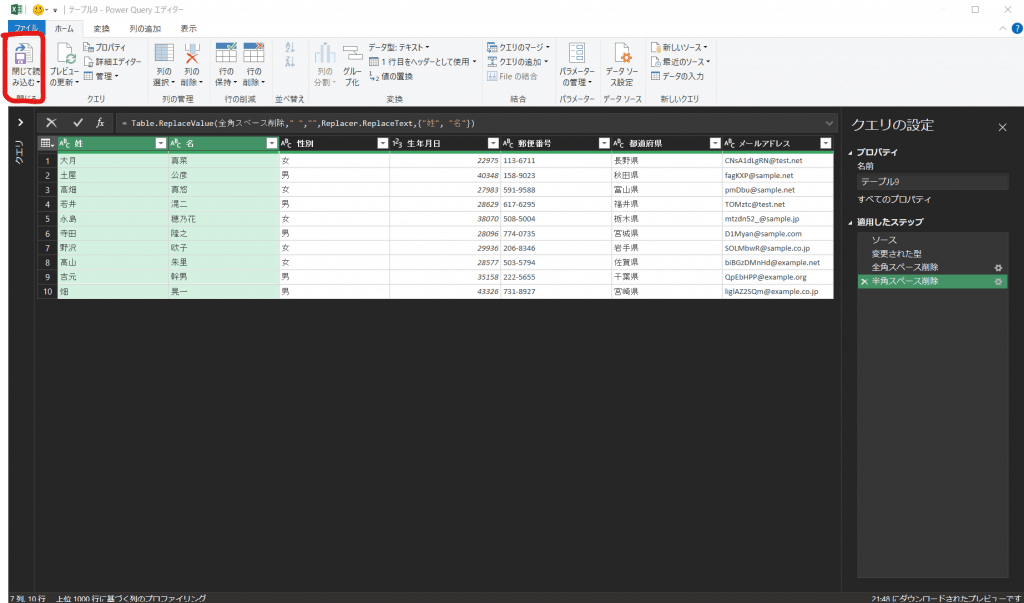
Task: Open the 列の追加 ribbon tab
Action: [144, 29]
